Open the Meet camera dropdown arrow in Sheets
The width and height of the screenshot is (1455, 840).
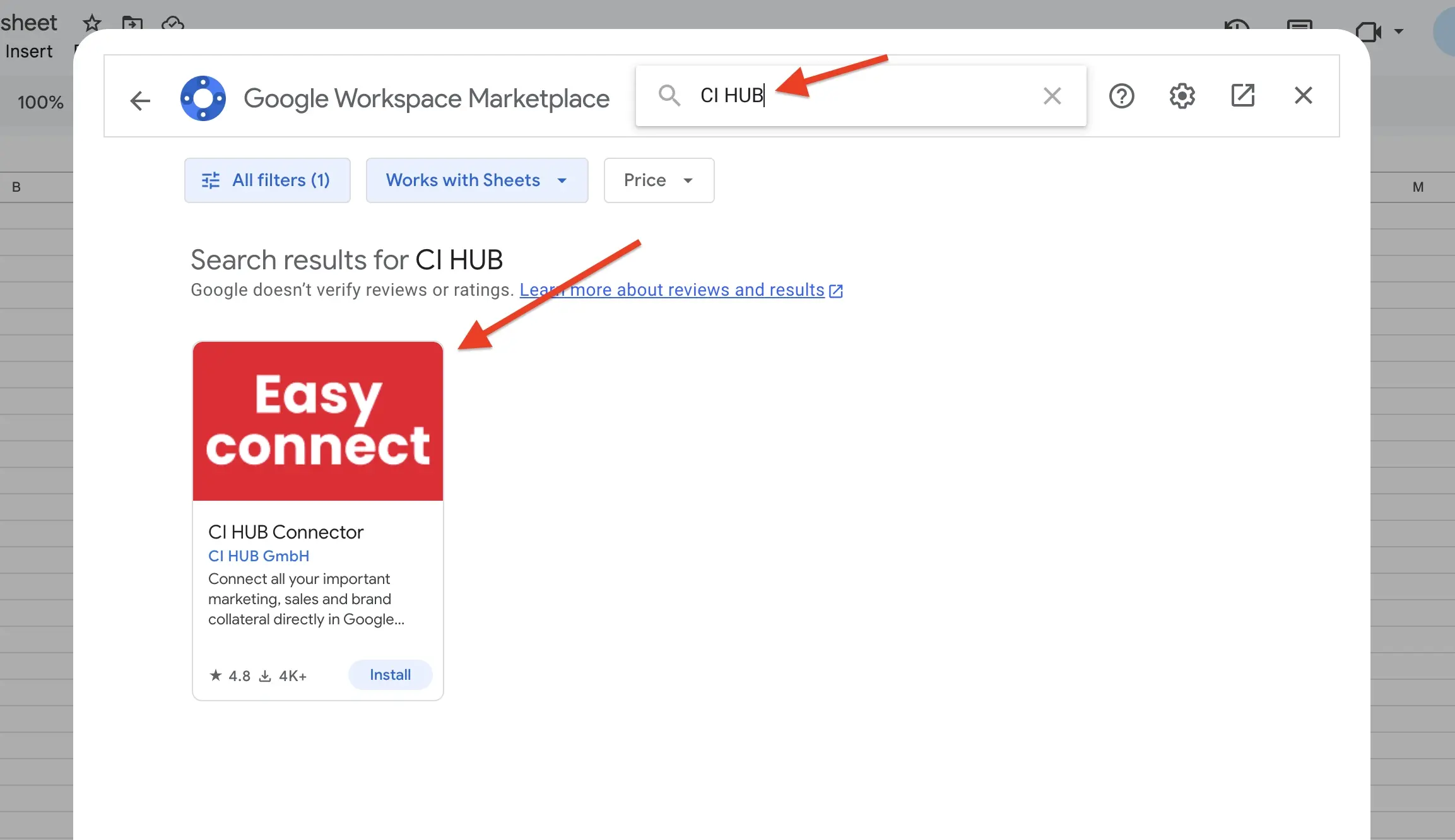click(x=1399, y=31)
